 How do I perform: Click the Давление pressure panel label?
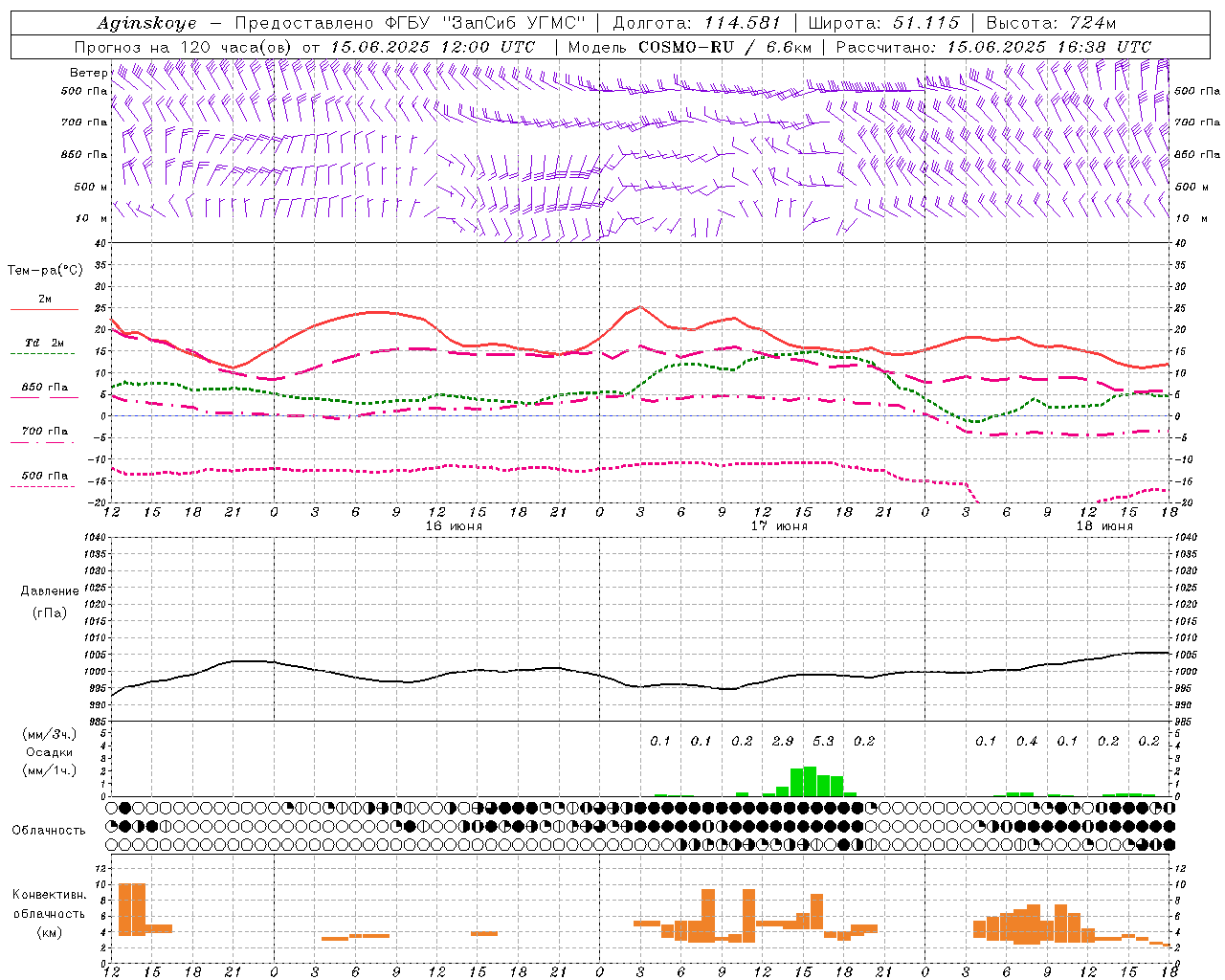click(x=49, y=591)
